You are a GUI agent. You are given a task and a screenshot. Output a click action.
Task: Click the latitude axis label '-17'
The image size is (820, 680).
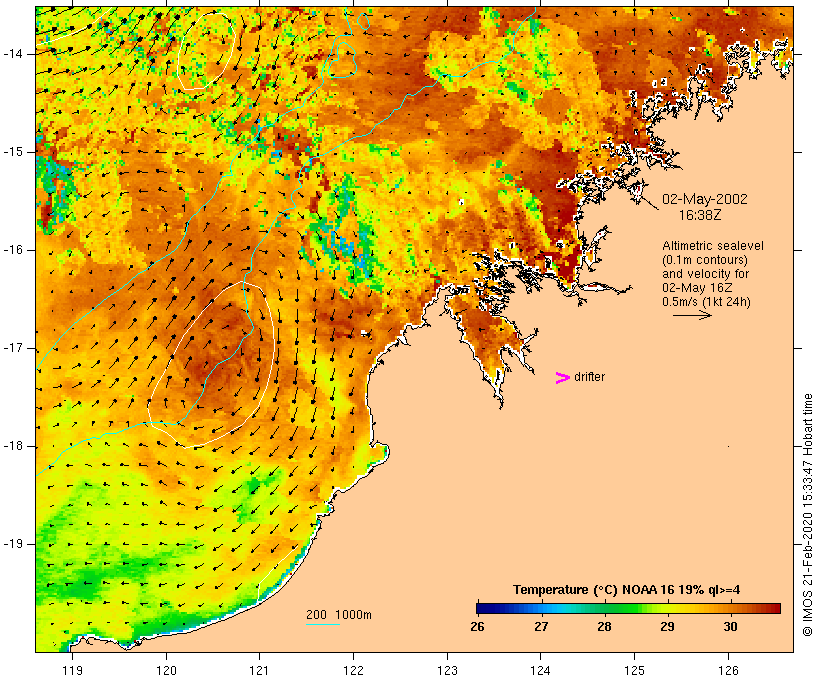13,348
